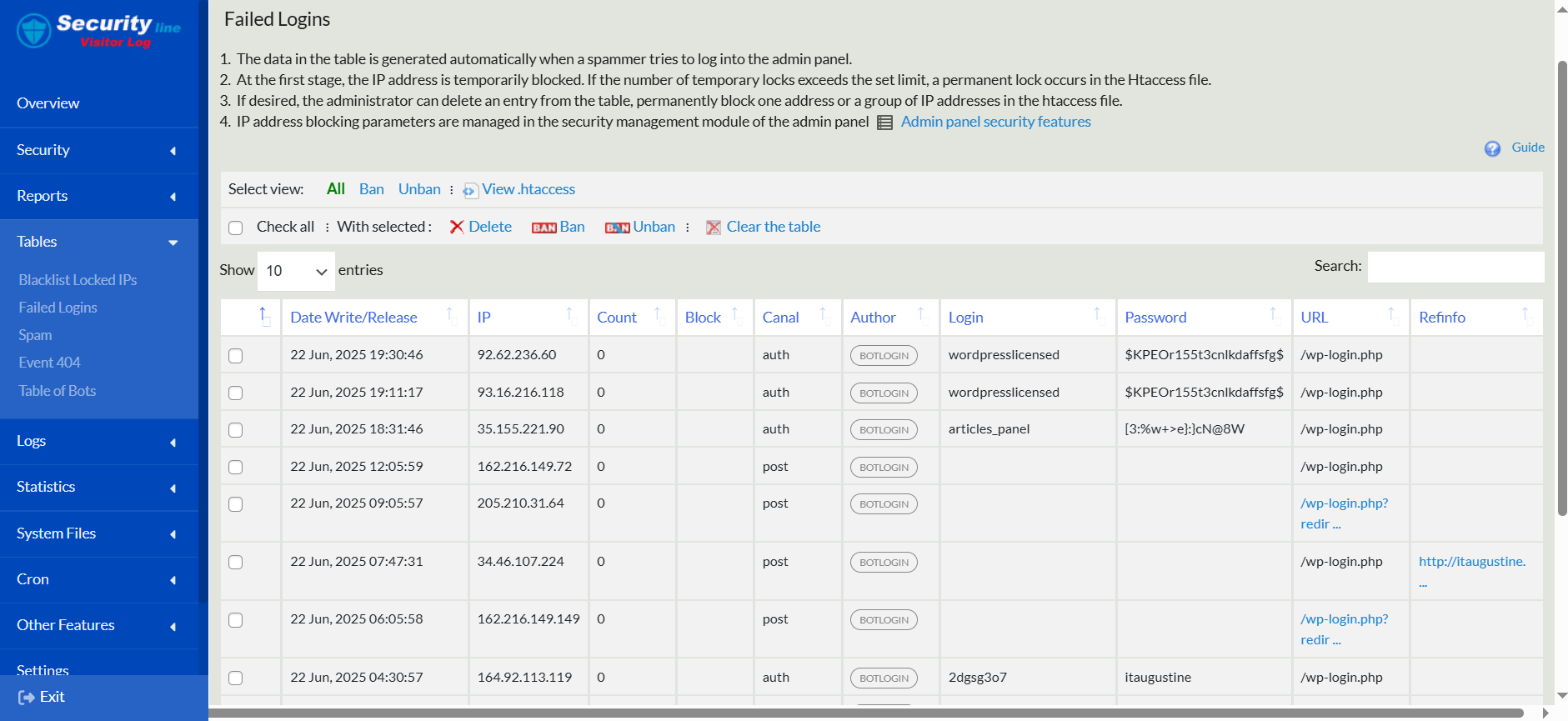Open Admin panel security features link
The height and width of the screenshot is (721, 1568).
[x=995, y=122]
